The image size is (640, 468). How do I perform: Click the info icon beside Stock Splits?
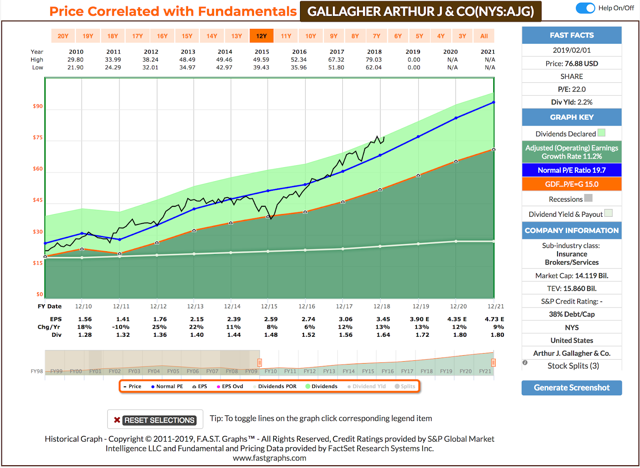pos(525,363)
